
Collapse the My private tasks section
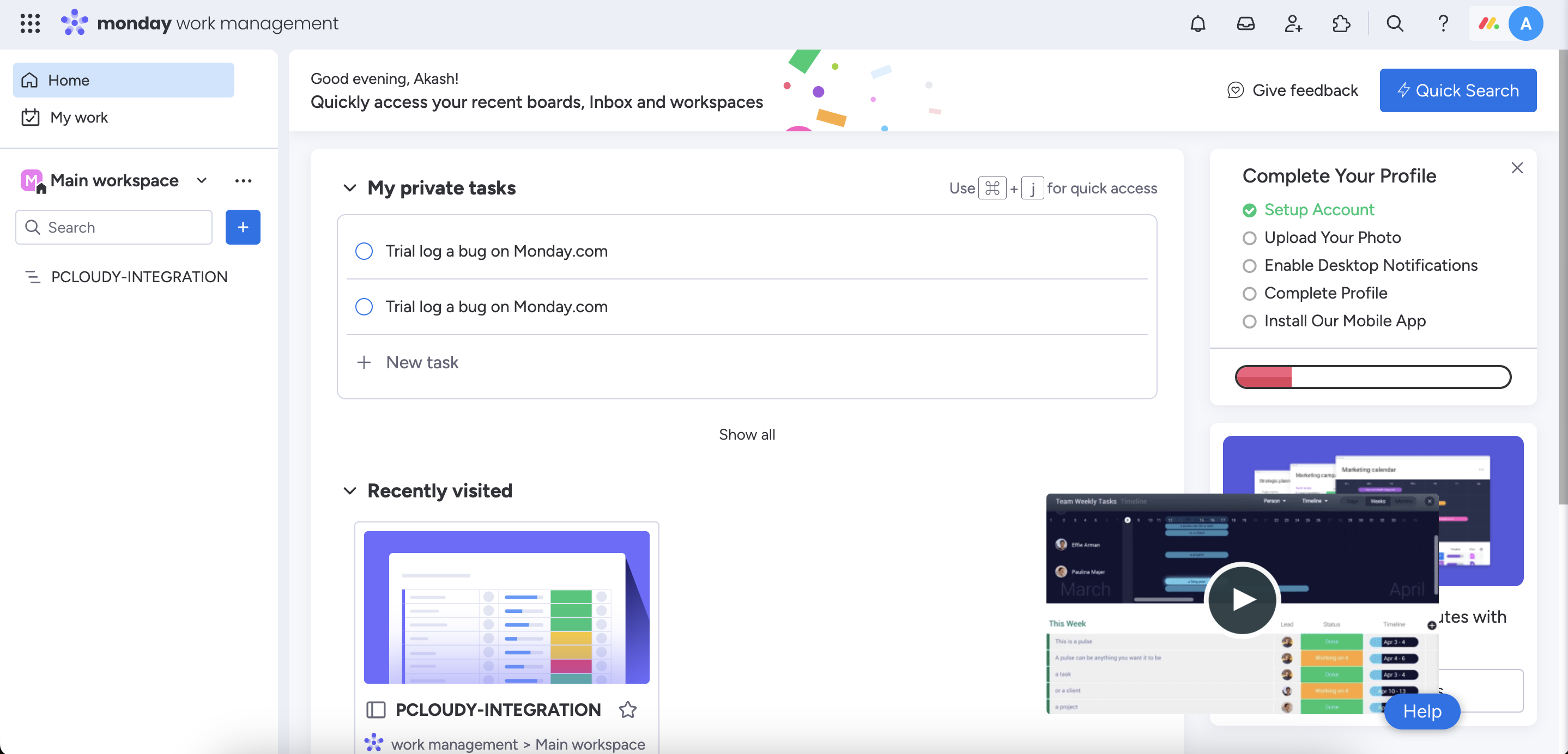pyautogui.click(x=350, y=188)
